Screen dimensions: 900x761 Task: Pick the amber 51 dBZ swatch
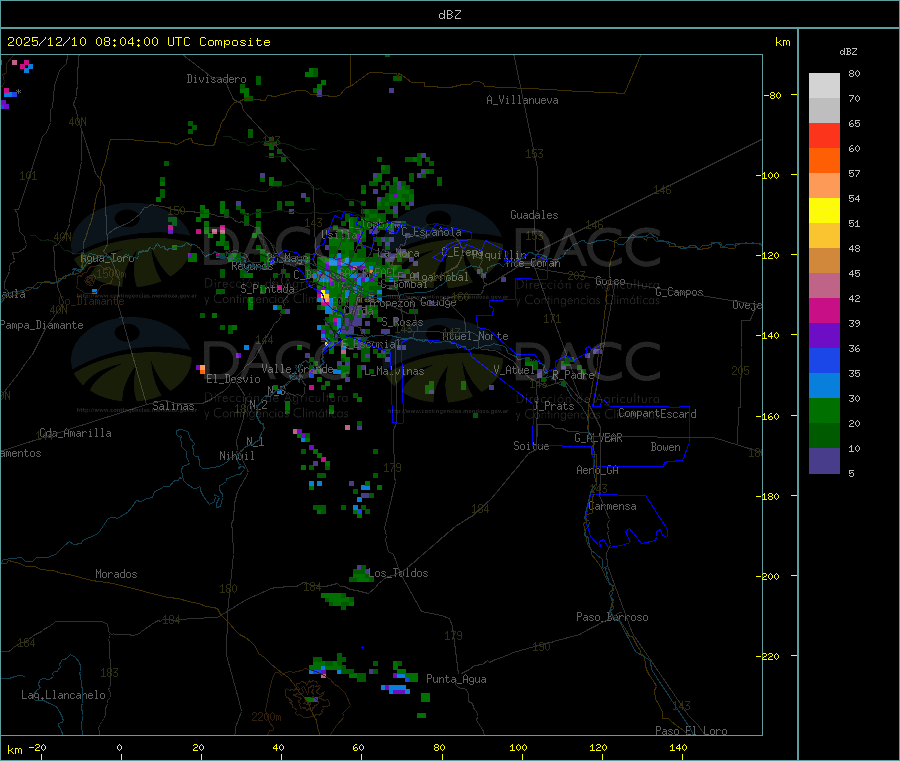click(x=824, y=235)
